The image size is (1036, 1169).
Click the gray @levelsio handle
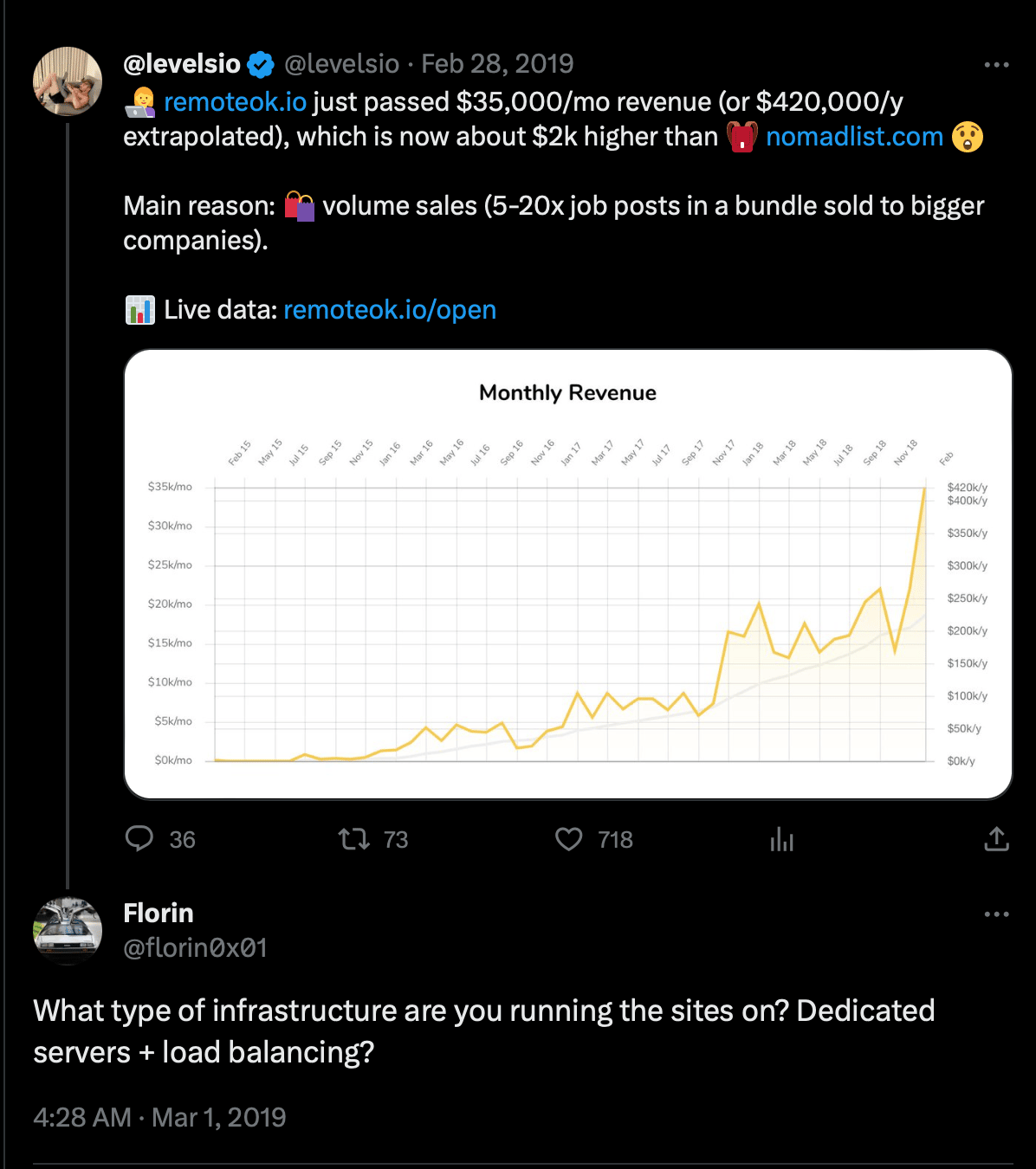[341, 64]
